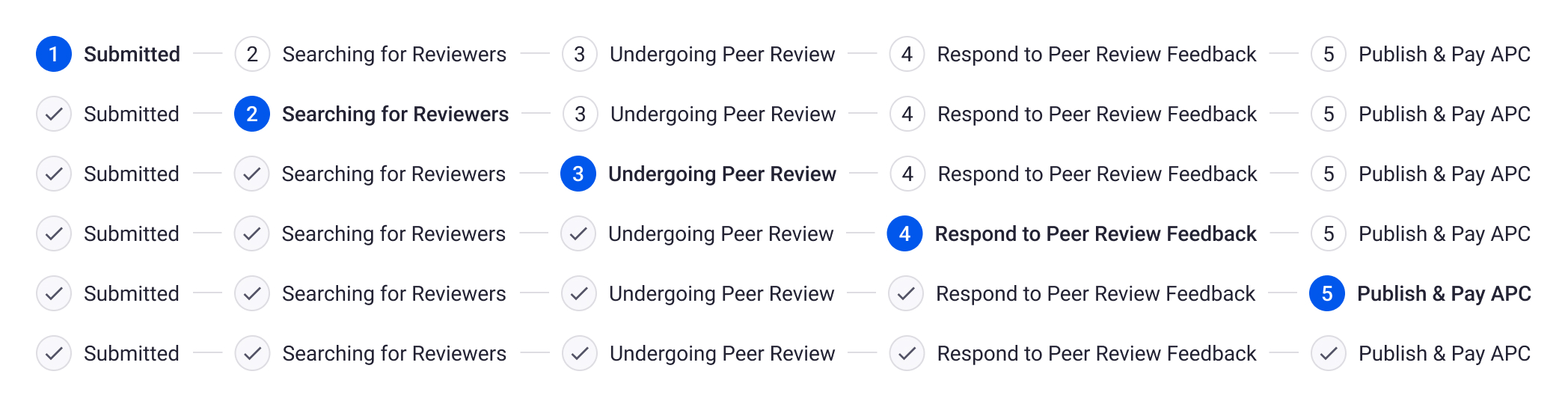Click the blue circle numbered 5
This screenshot has width=1568, height=407.
tap(1327, 293)
